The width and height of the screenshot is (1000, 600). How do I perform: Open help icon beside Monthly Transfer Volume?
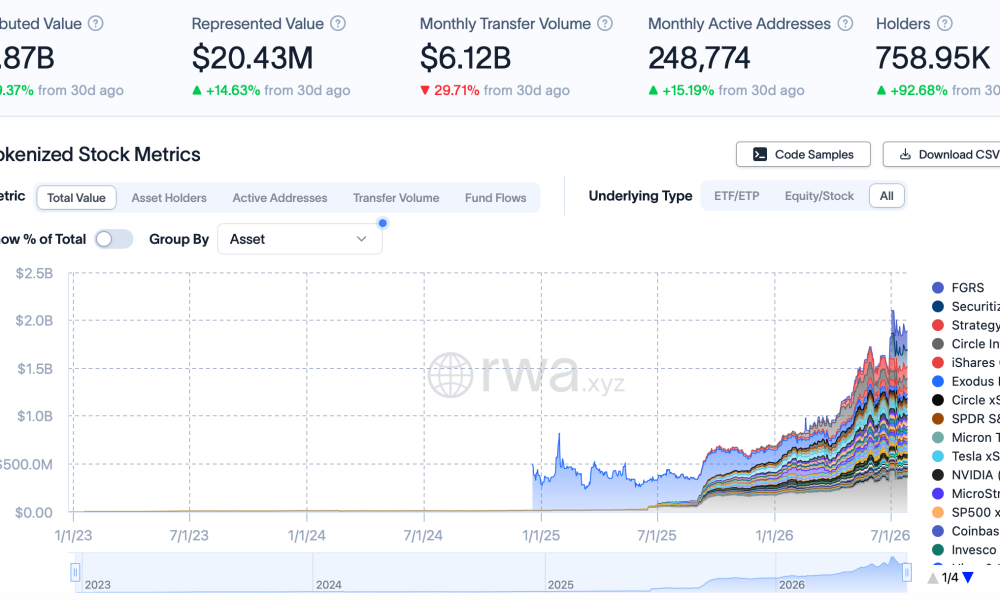(605, 24)
